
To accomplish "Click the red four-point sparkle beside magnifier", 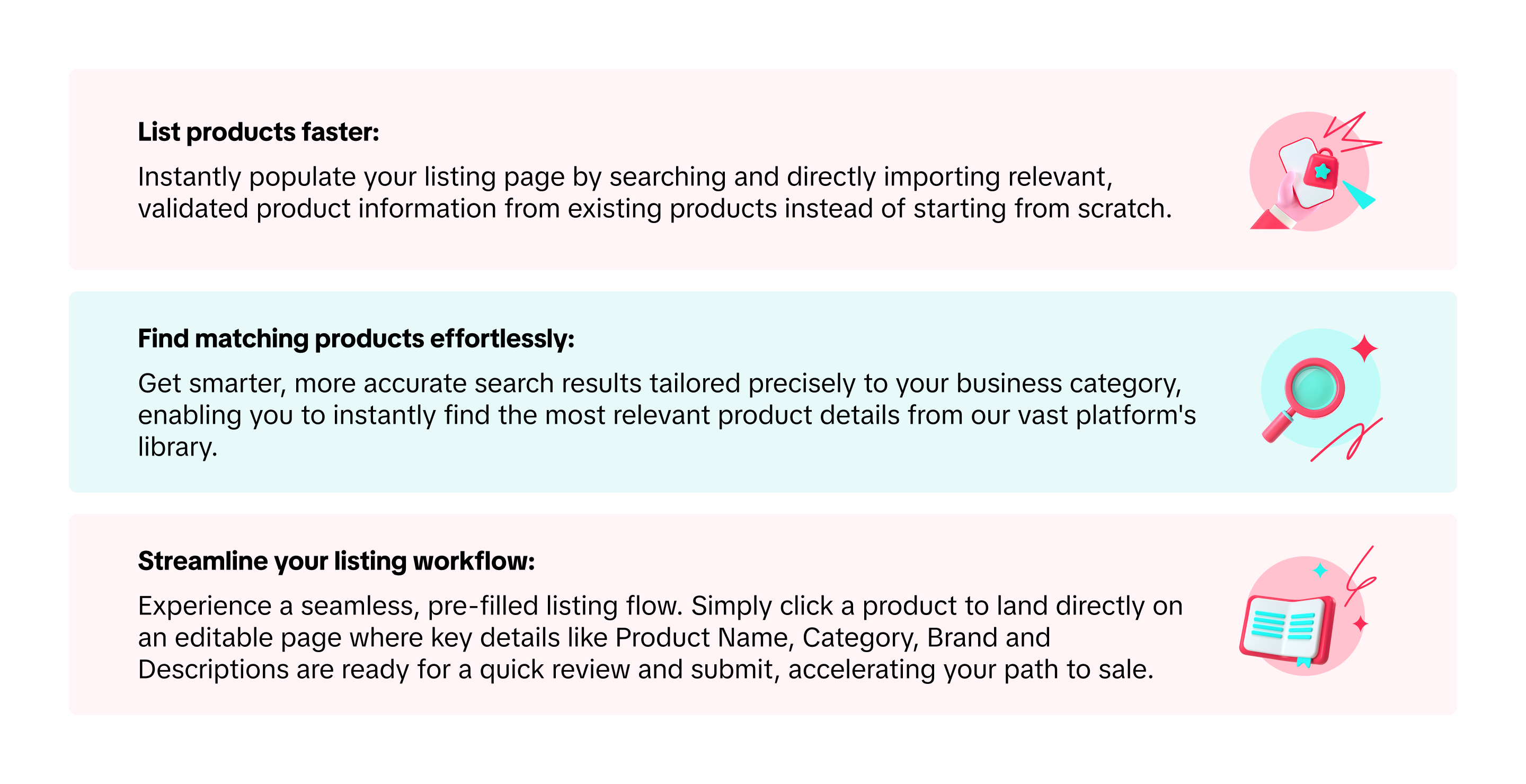I will pos(1364,348).
